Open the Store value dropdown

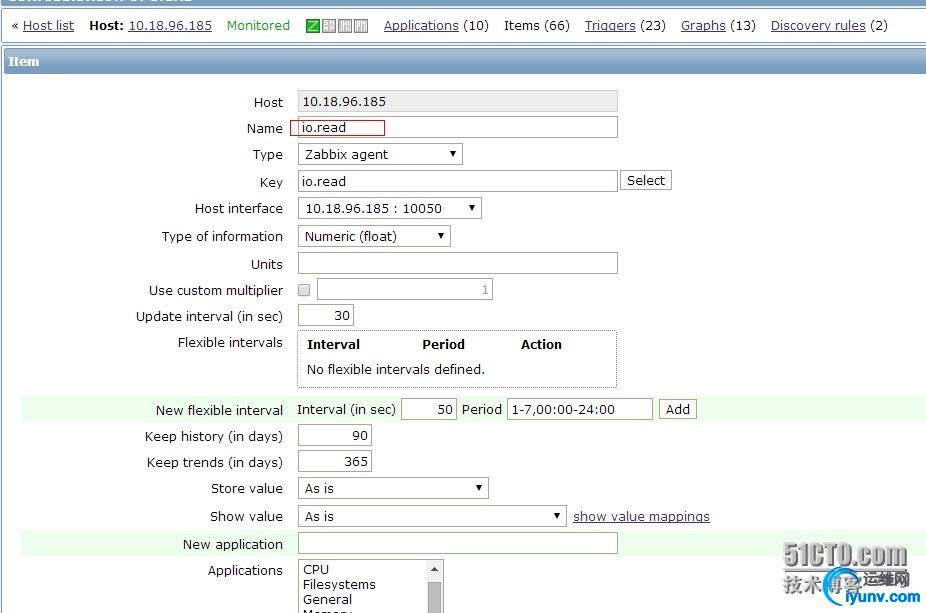[x=393, y=488]
